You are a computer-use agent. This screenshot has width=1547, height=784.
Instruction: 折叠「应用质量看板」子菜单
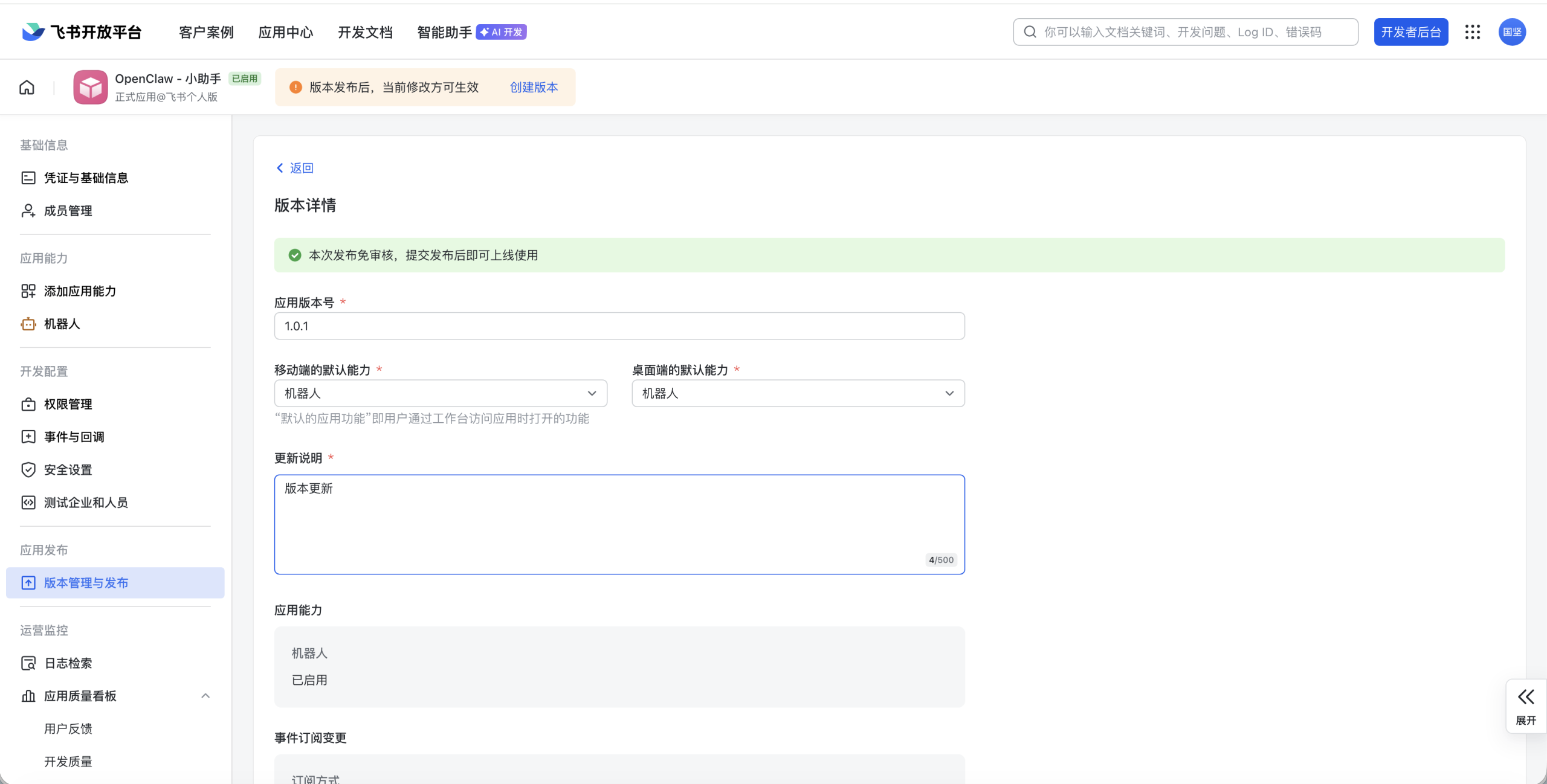tap(205, 695)
